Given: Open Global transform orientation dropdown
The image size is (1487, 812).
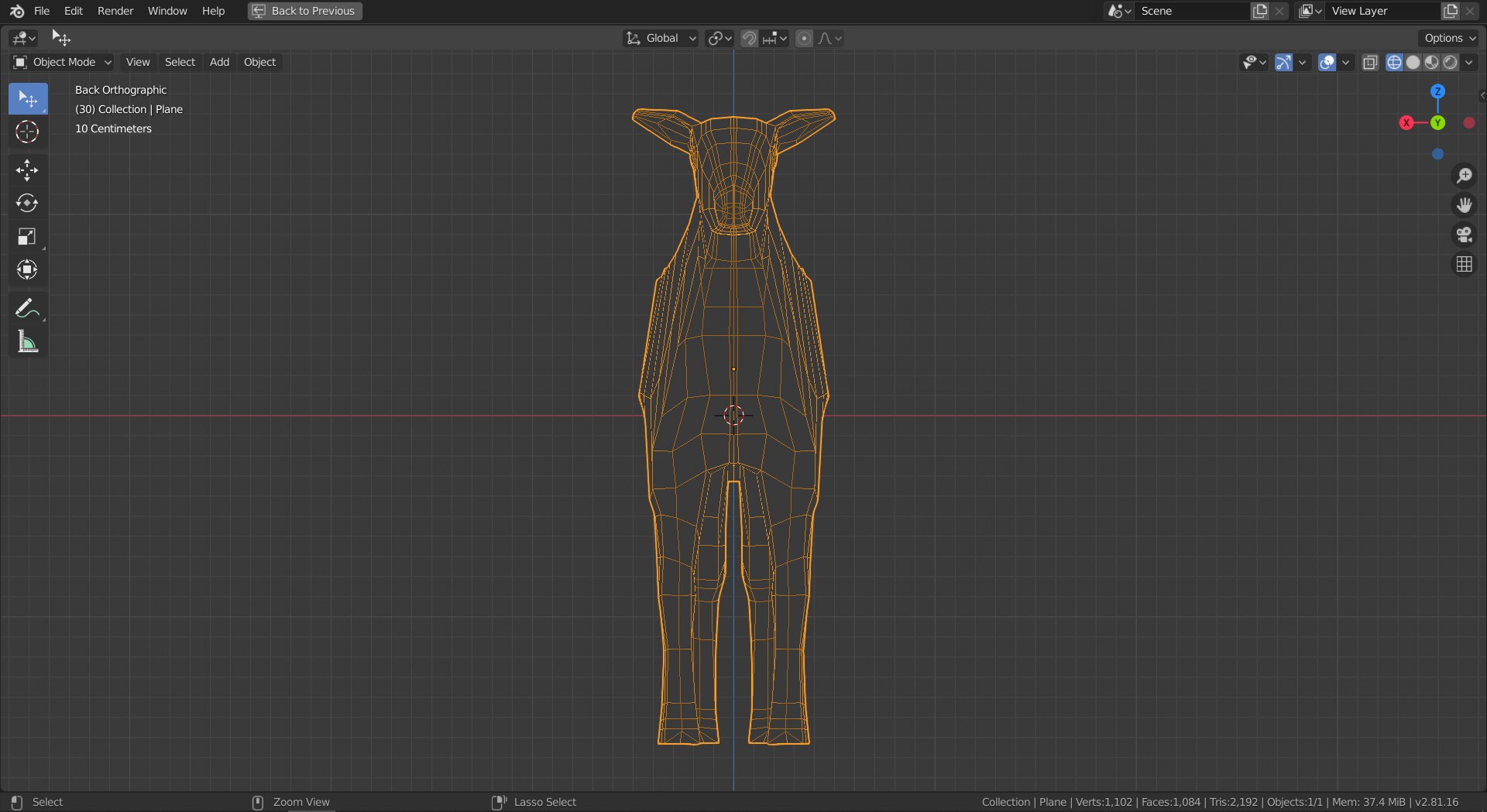Looking at the screenshot, I should [x=661, y=38].
